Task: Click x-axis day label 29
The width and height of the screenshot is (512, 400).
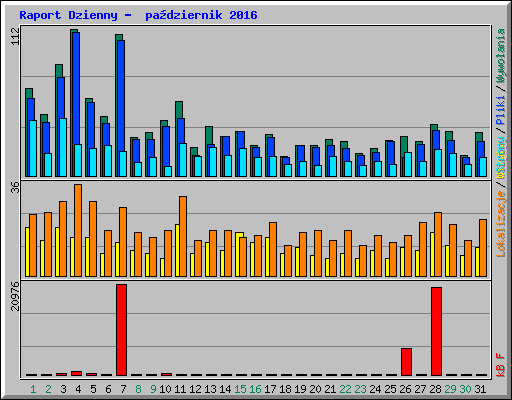Action: pos(450,389)
